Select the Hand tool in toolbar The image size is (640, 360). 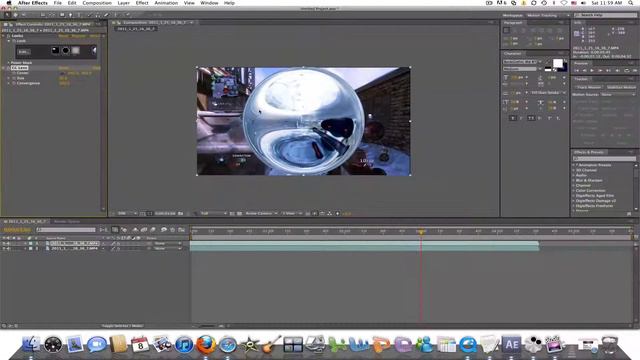click(x=16, y=15)
